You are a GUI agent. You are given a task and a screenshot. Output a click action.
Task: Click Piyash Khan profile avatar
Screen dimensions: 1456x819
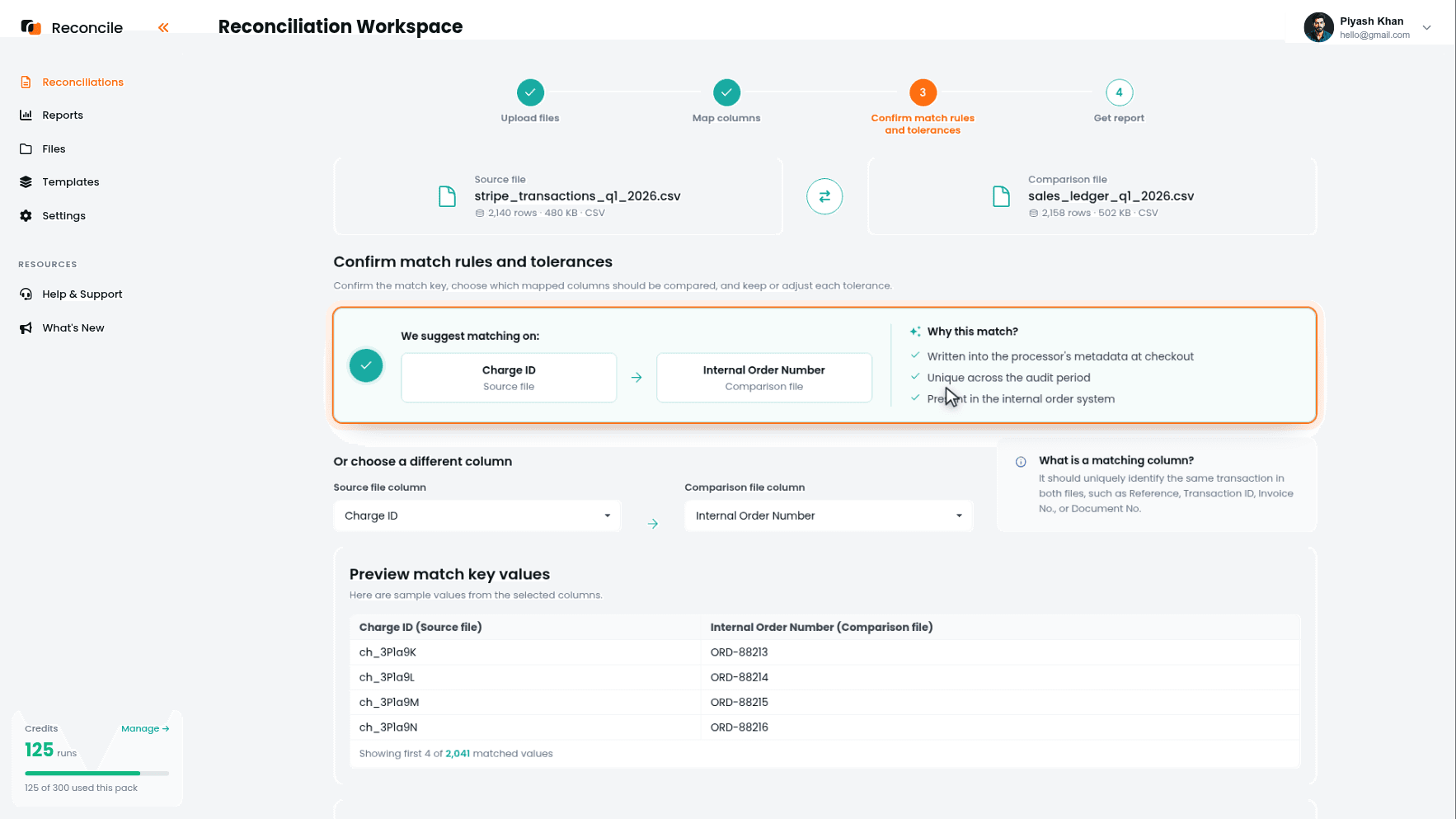[1318, 27]
